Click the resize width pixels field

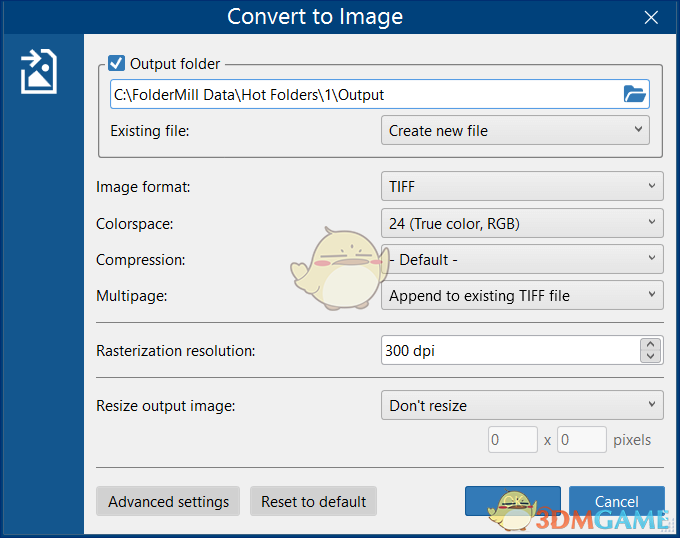click(513, 440)
